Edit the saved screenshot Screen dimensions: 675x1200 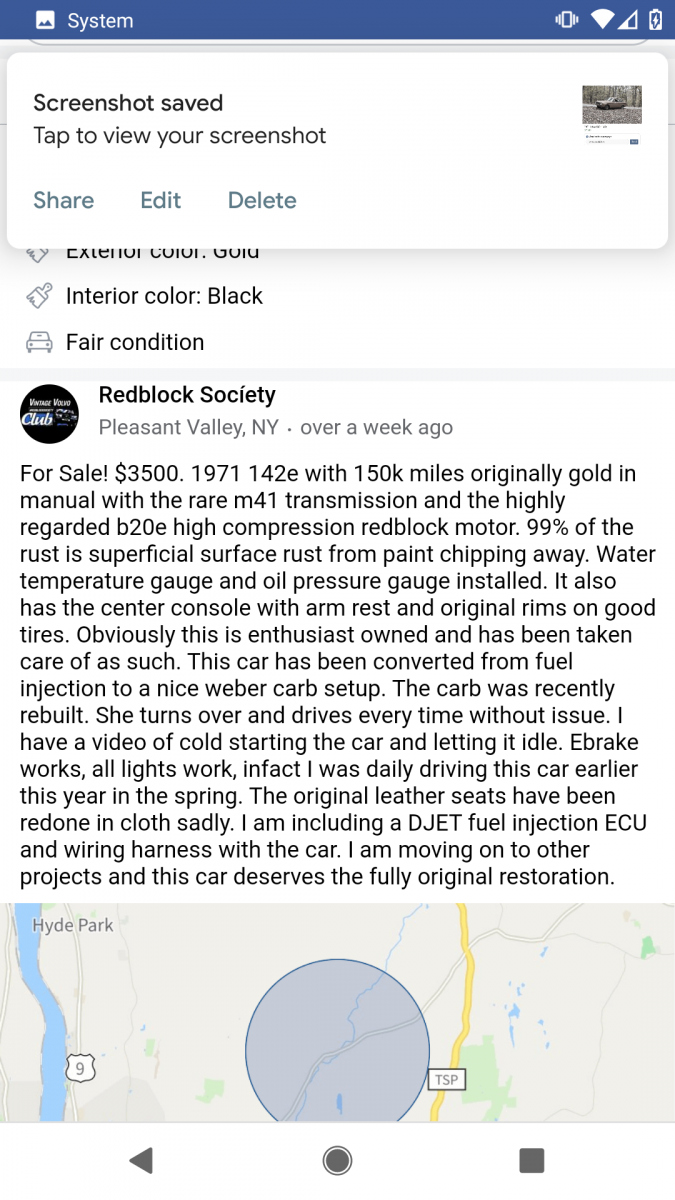click(160, 200)
